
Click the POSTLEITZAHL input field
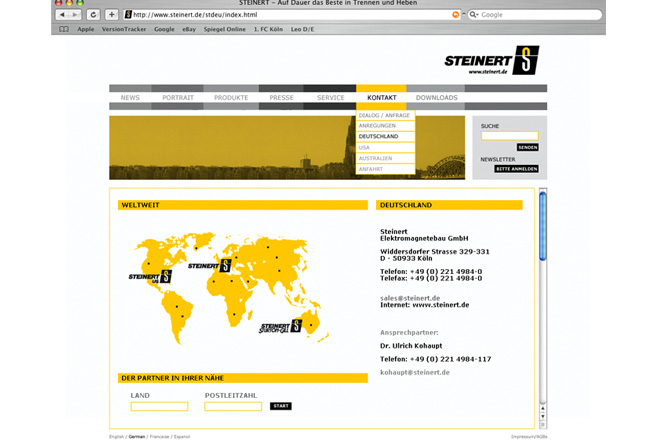233,406
